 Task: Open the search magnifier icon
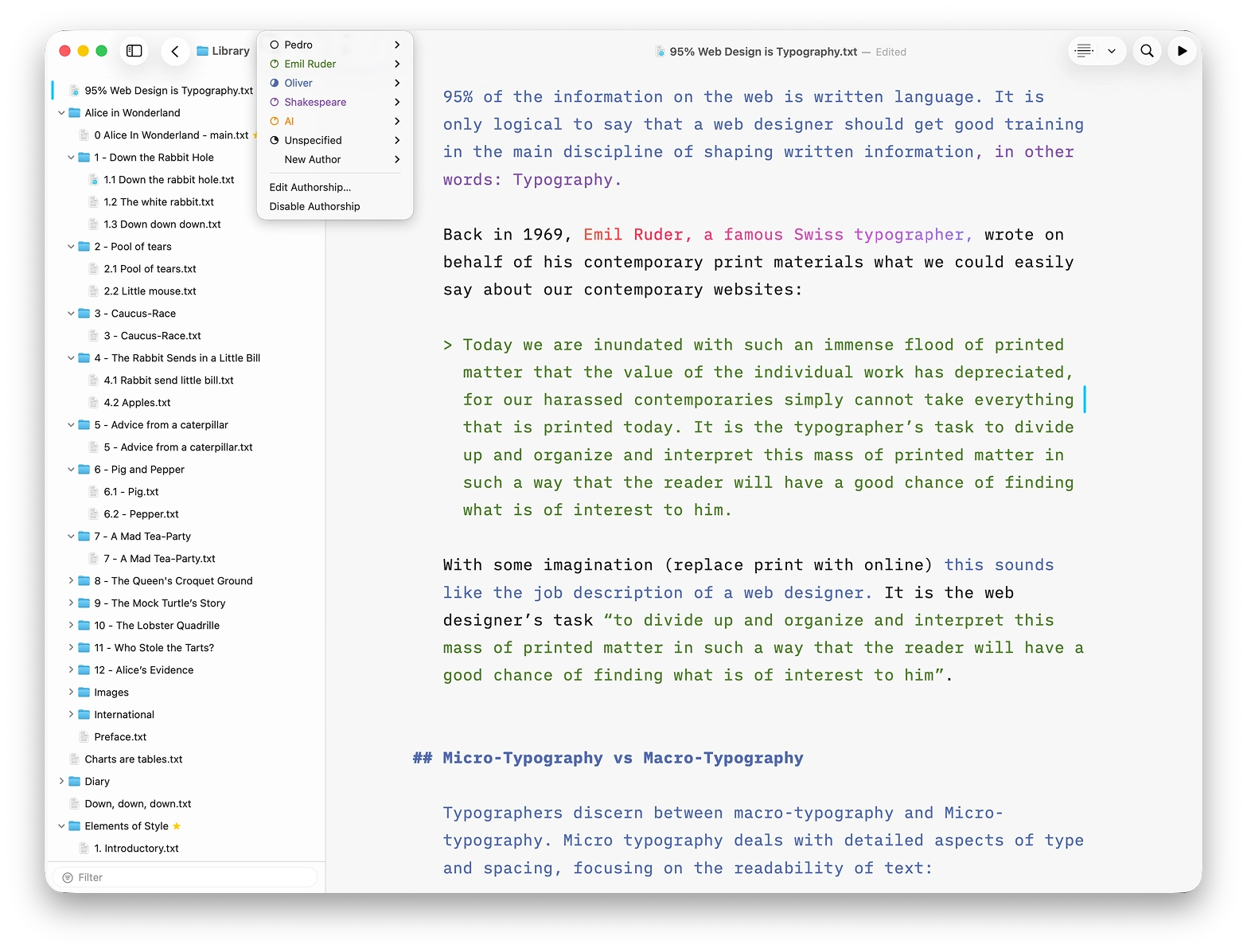[1147, 51]
